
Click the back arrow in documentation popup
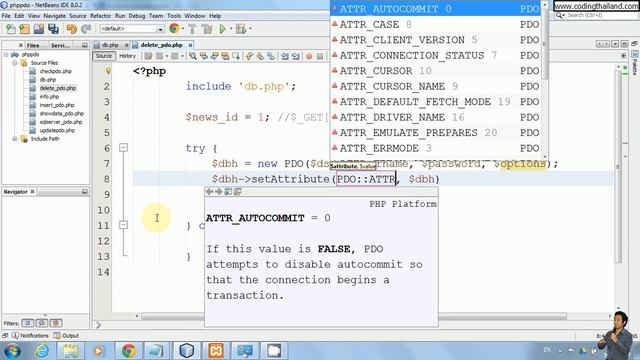[x=209, y=191]
